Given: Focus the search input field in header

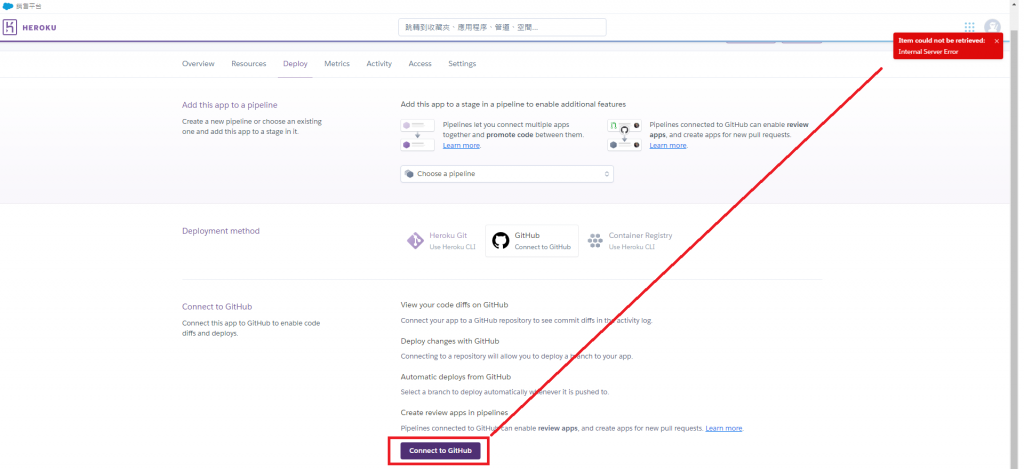Looking at the screenshot, I should [502, 27].
